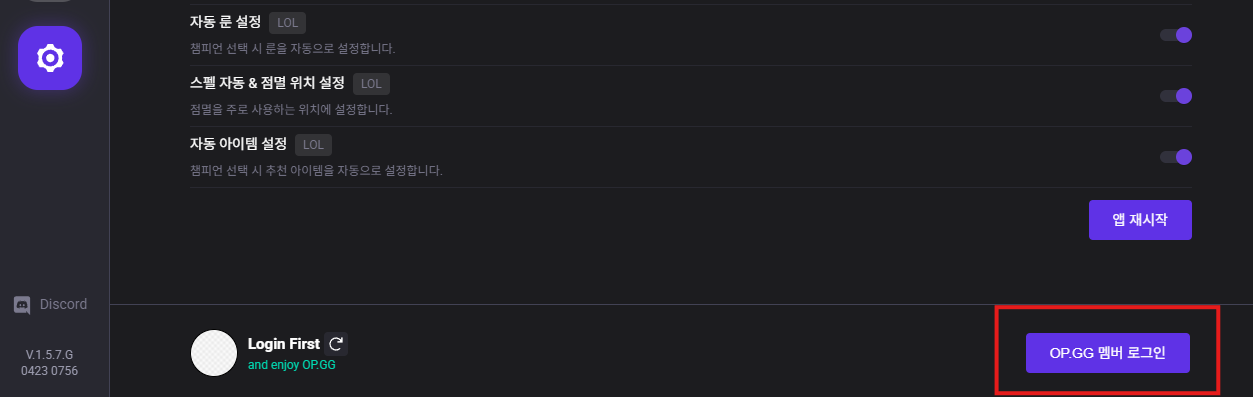The width and height of the screenshot is (1253, 397).
Task: Open the settings gear in sidebar
Action: (x=50, y=58)
